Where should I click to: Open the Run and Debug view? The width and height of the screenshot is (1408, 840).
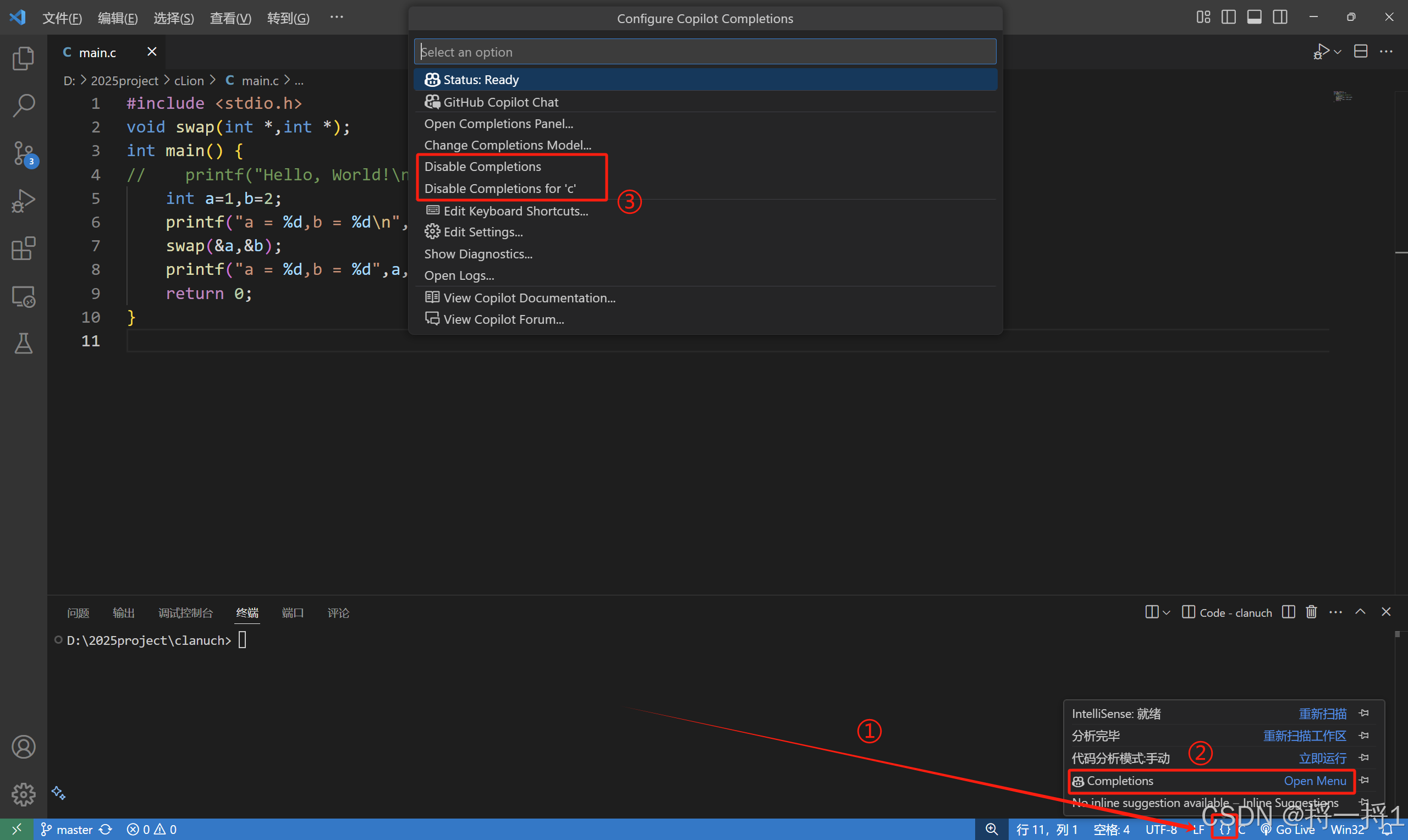[x=23, y=200]
